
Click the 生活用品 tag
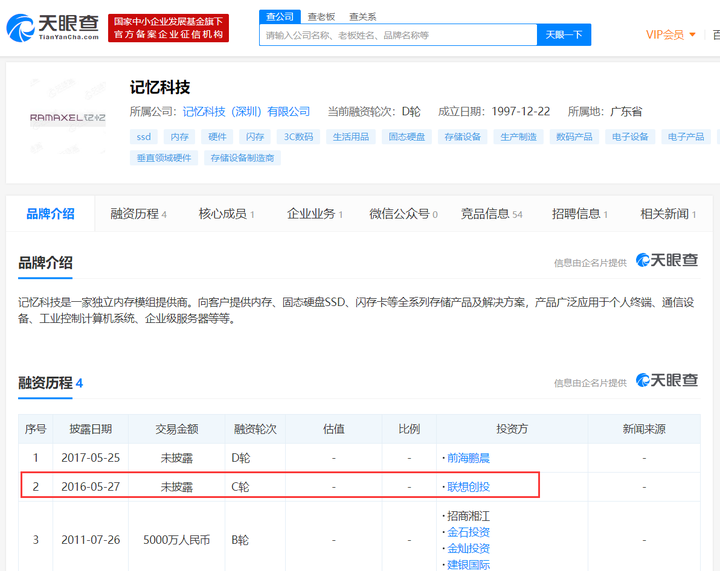click(351, 137)
